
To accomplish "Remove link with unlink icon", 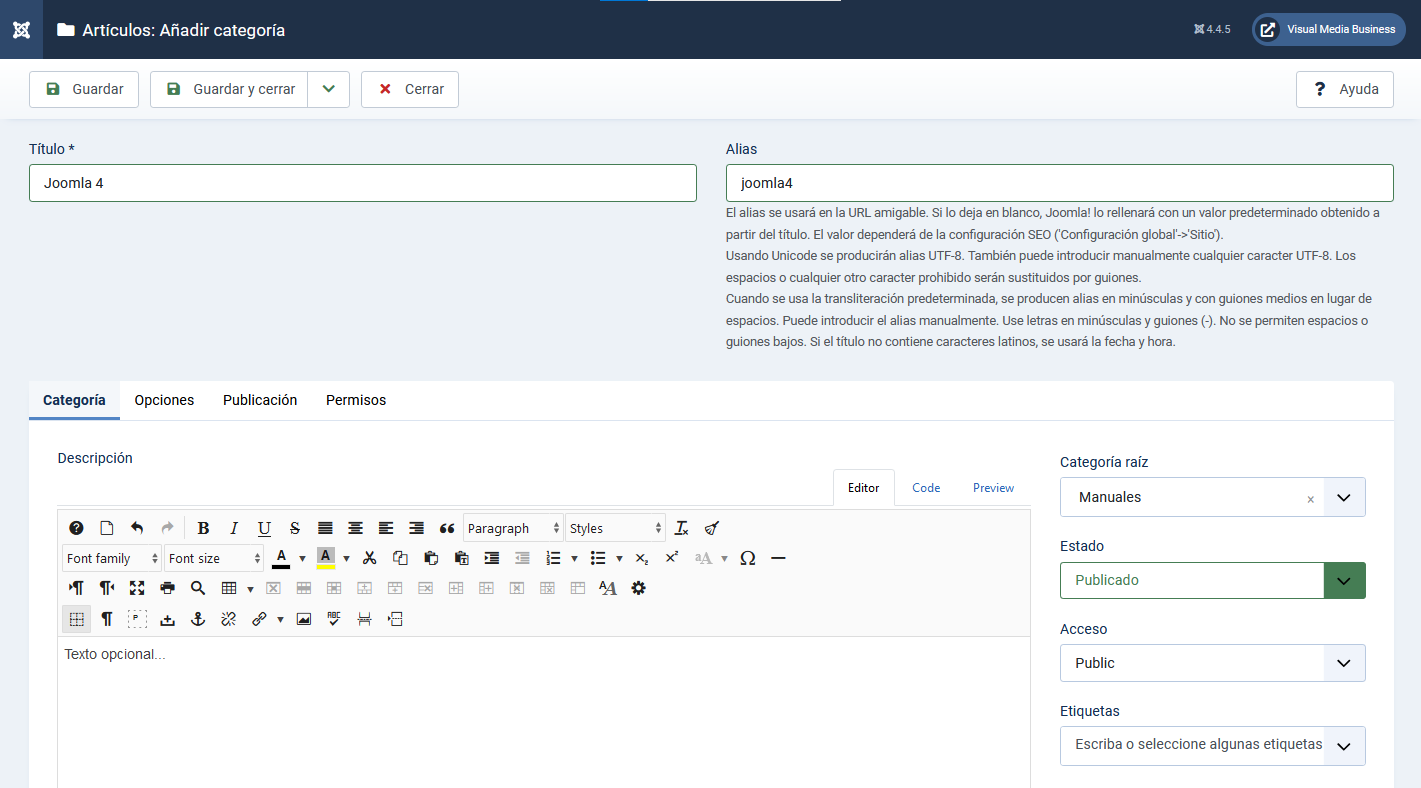I will (x=229, y=619).
